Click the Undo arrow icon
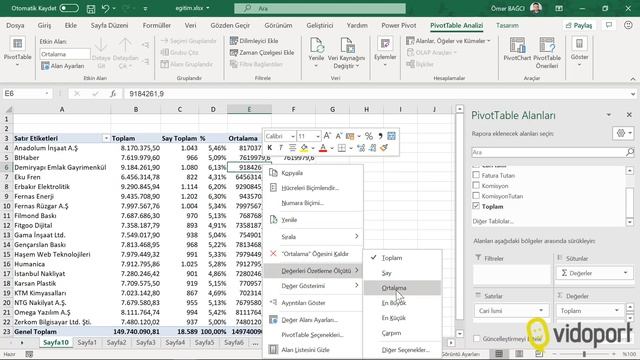The width and height of the screenshot is (640, 360). [x=106, y=9]
